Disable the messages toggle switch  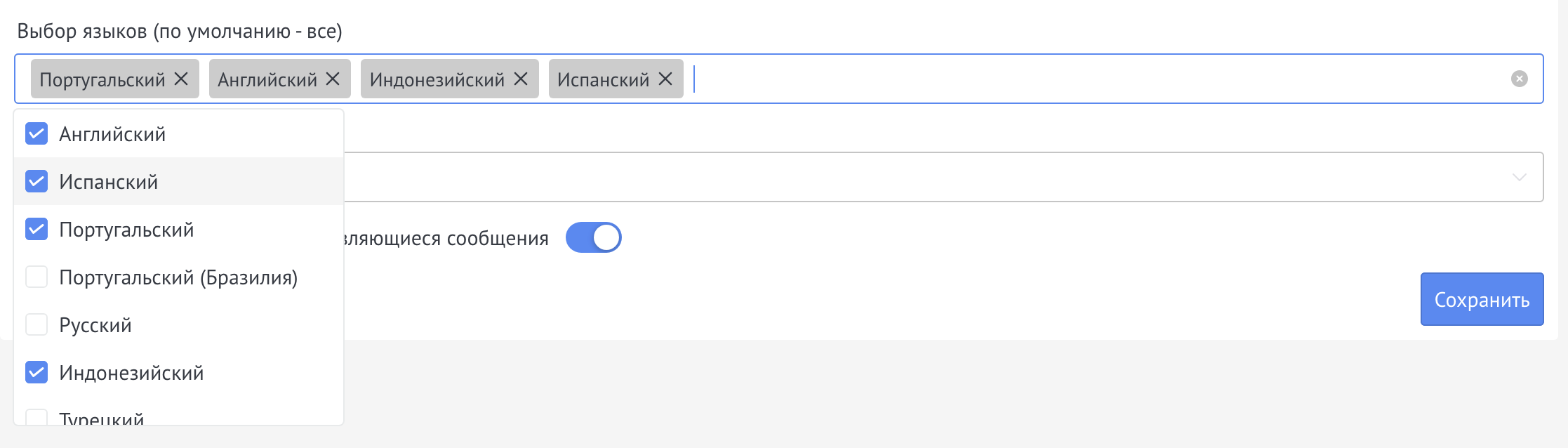(593, 237)
